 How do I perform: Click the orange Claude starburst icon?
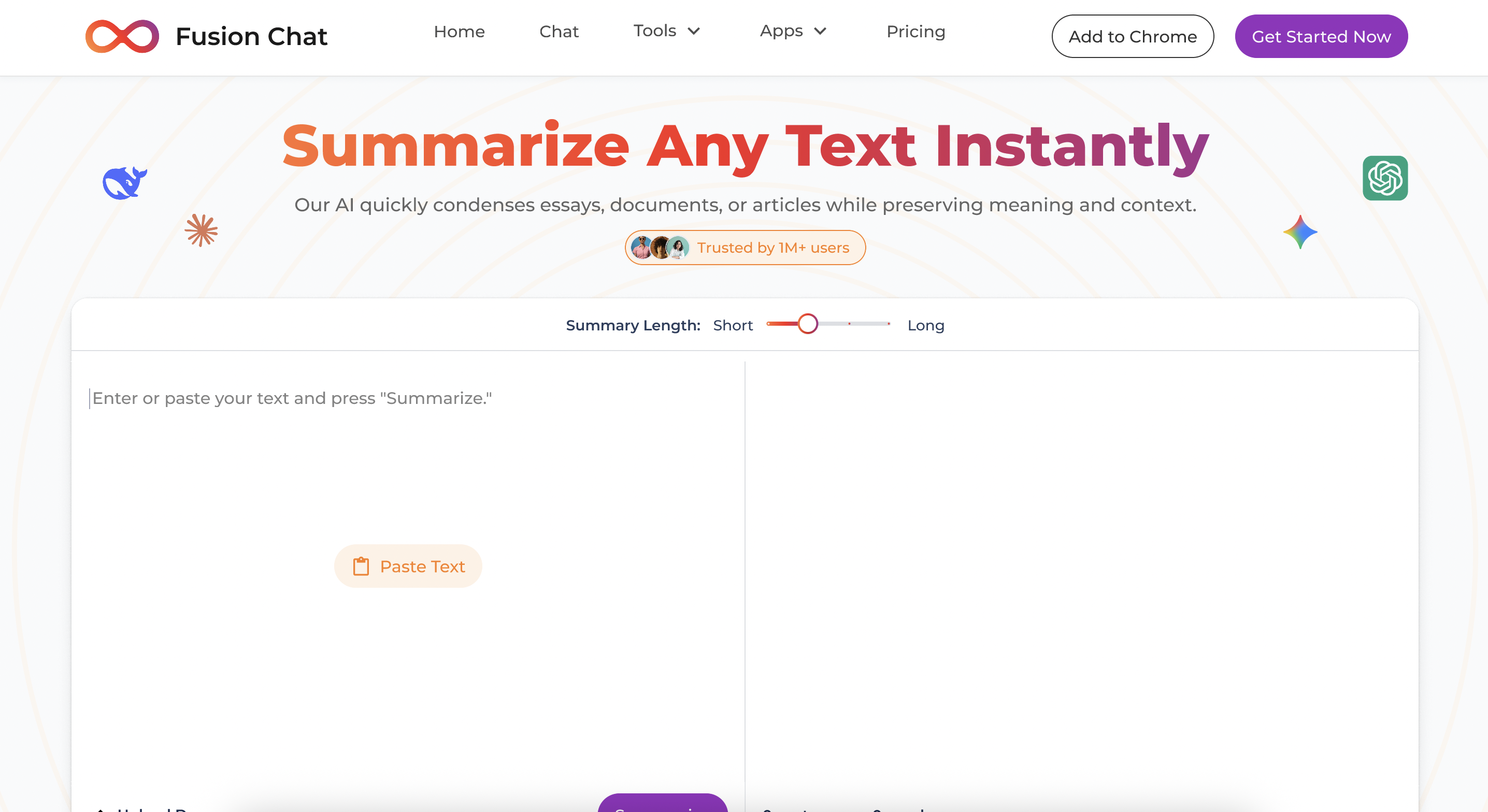[201, 230]
